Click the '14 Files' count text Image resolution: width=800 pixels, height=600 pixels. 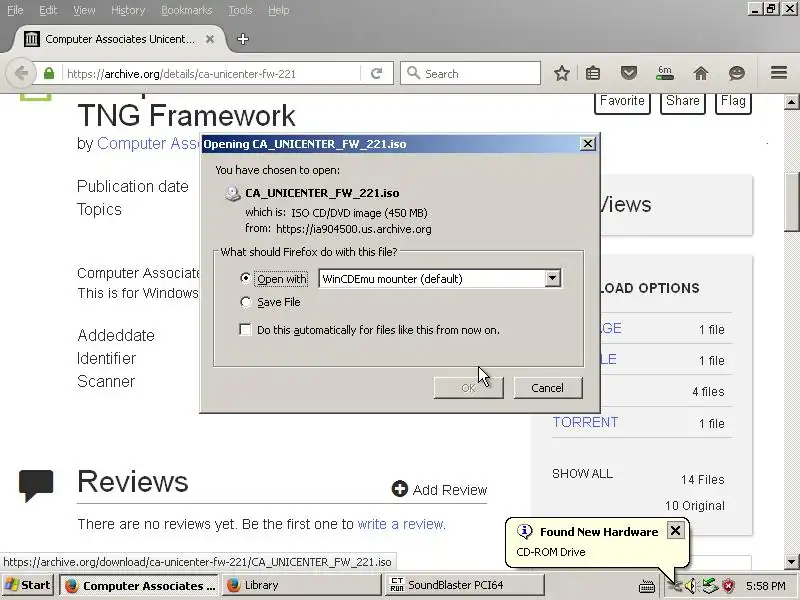pos(703,480)
